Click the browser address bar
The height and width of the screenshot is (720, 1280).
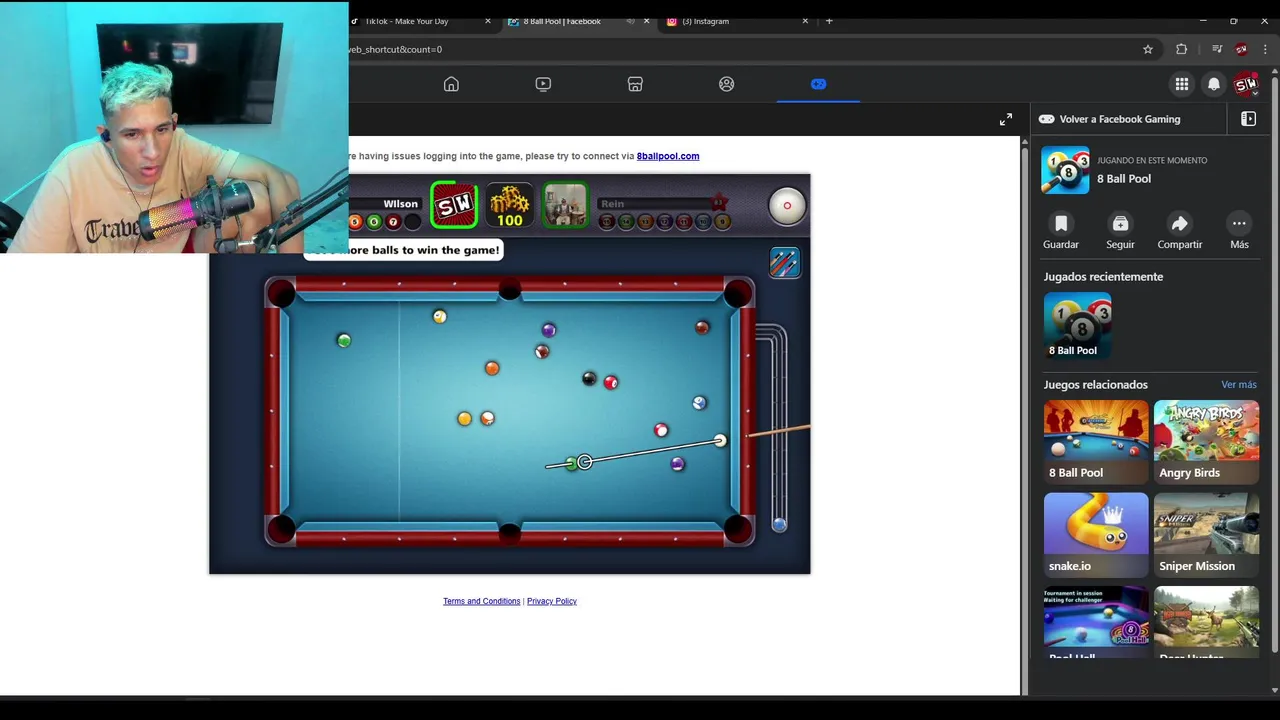(x=740, y=49)
